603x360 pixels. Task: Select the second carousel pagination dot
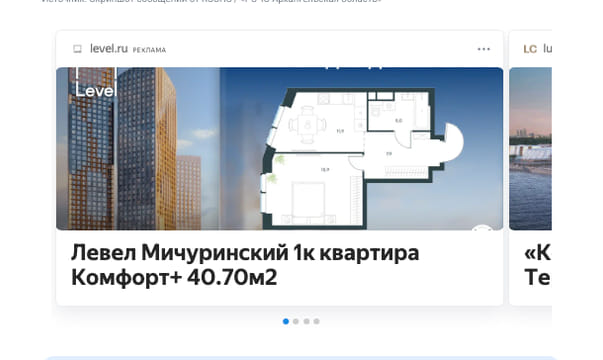(x=296, y=321)
